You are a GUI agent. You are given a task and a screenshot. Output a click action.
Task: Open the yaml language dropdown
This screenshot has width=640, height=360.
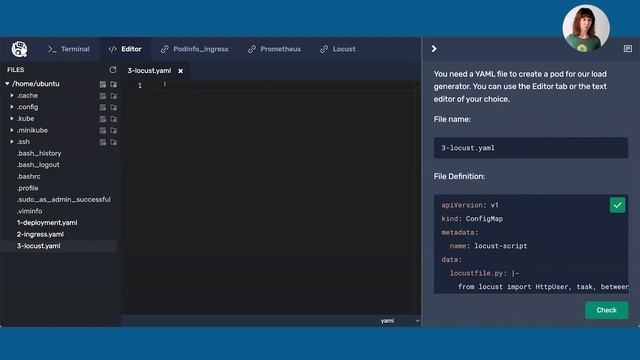pos(399,321)
